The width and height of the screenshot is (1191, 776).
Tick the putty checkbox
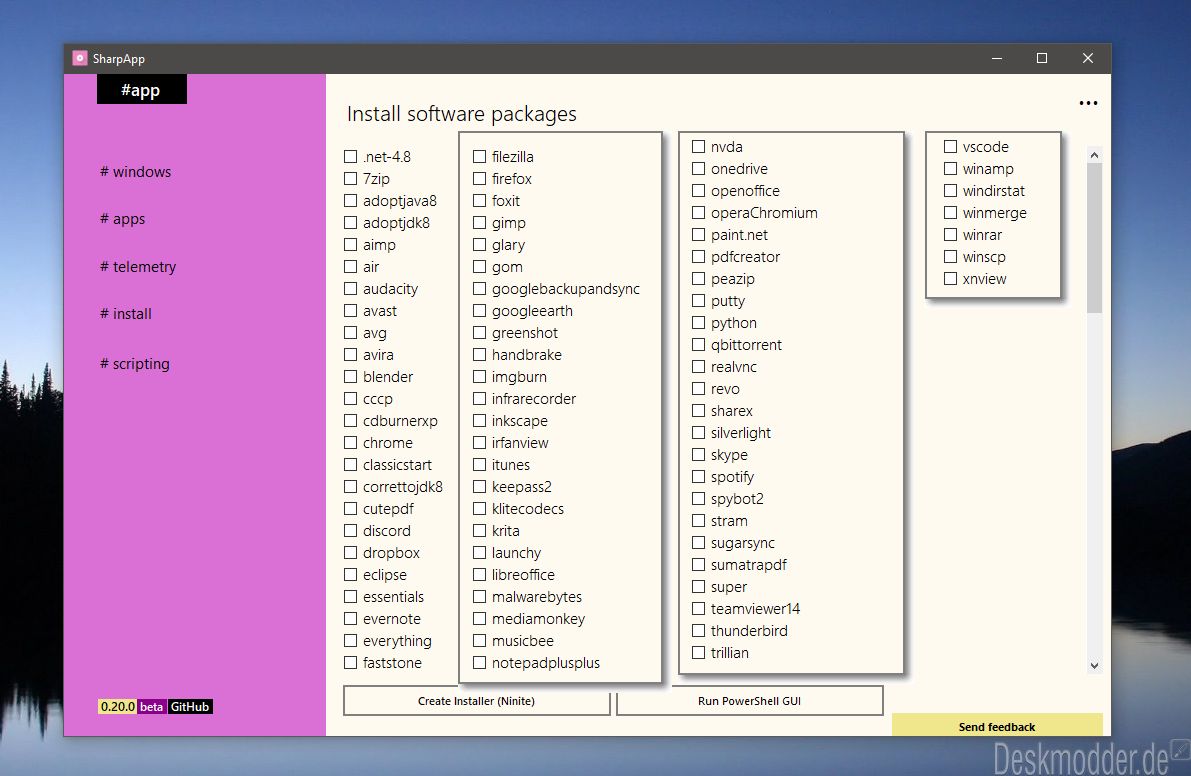point(699,301)
